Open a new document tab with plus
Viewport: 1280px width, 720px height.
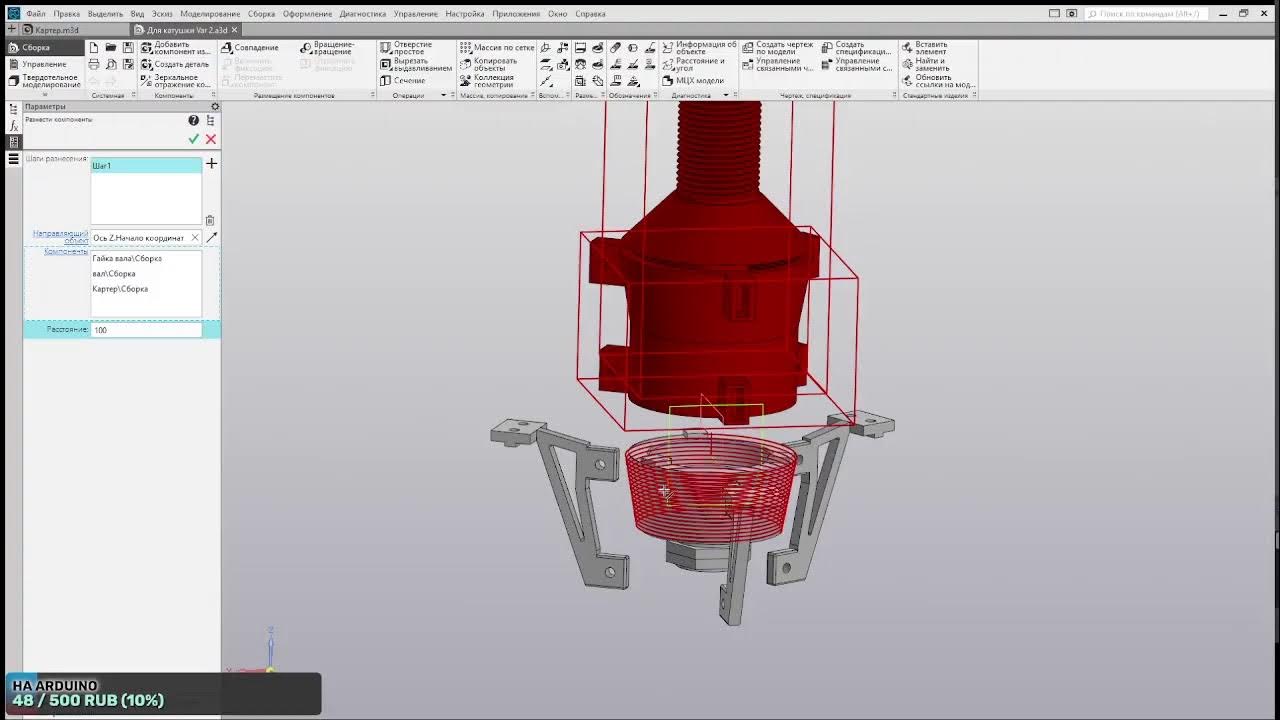pyautogui.click(x=11, y=30)
